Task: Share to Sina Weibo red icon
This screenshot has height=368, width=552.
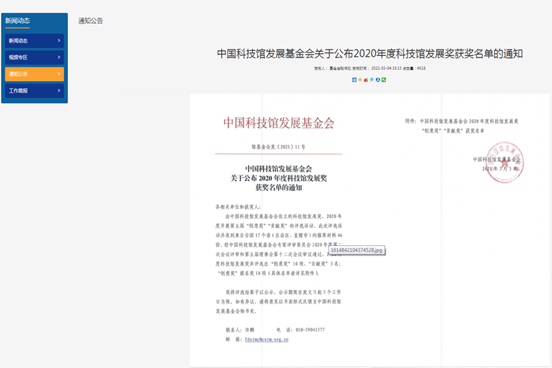Action: [366, 80]
